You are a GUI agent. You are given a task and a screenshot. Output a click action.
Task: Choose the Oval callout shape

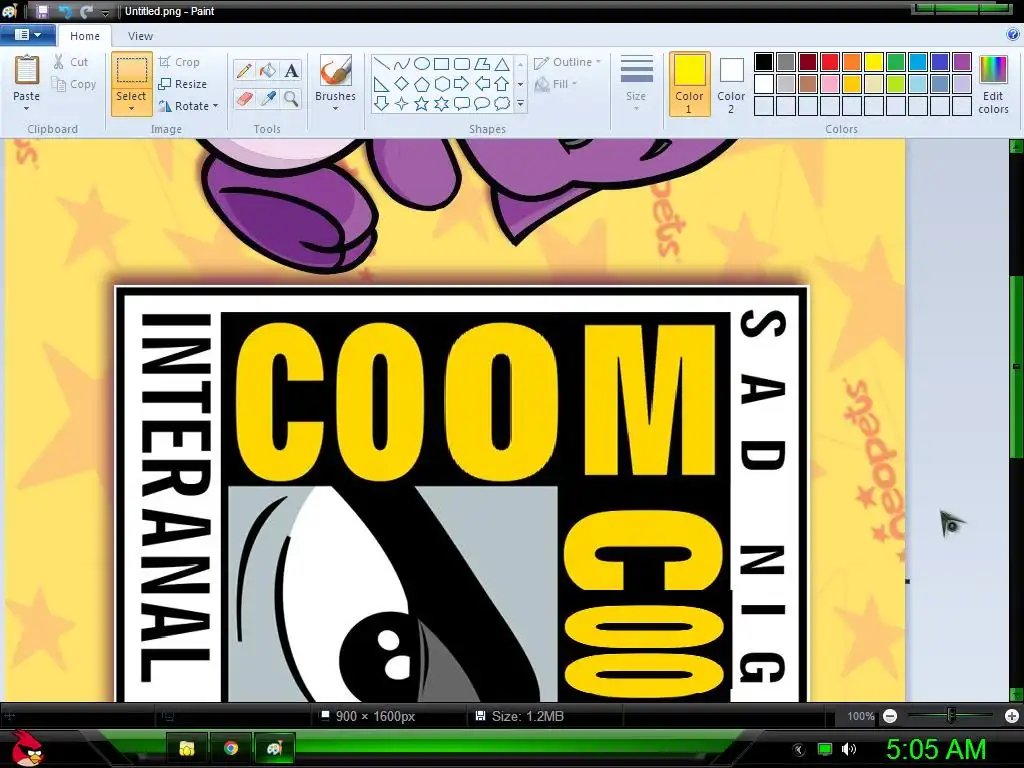[482, 103]
